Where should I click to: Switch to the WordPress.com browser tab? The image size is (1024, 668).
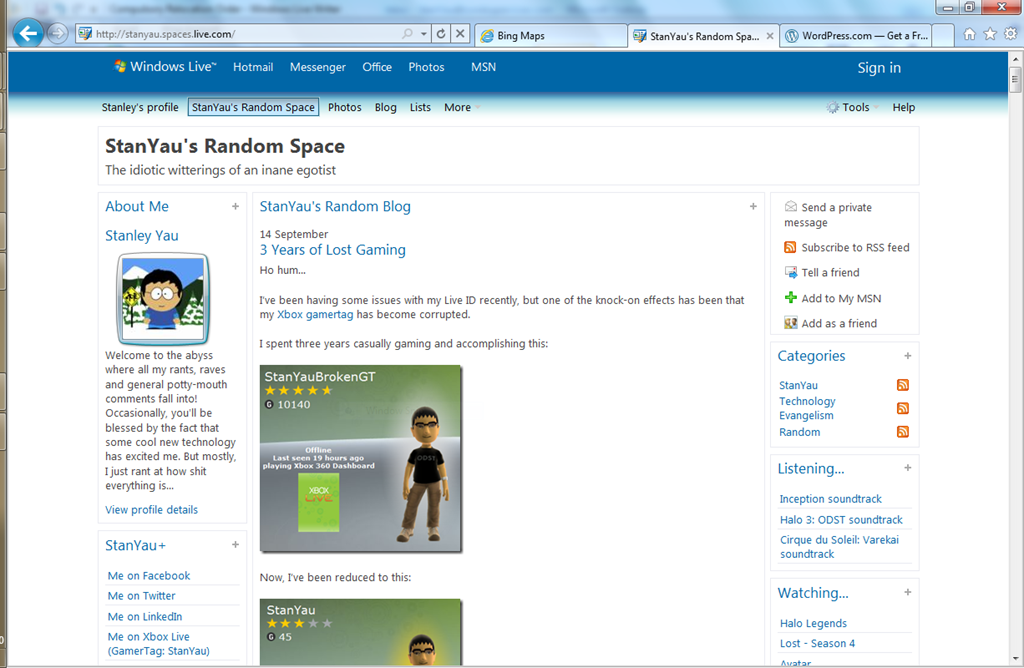click(856, 36)
